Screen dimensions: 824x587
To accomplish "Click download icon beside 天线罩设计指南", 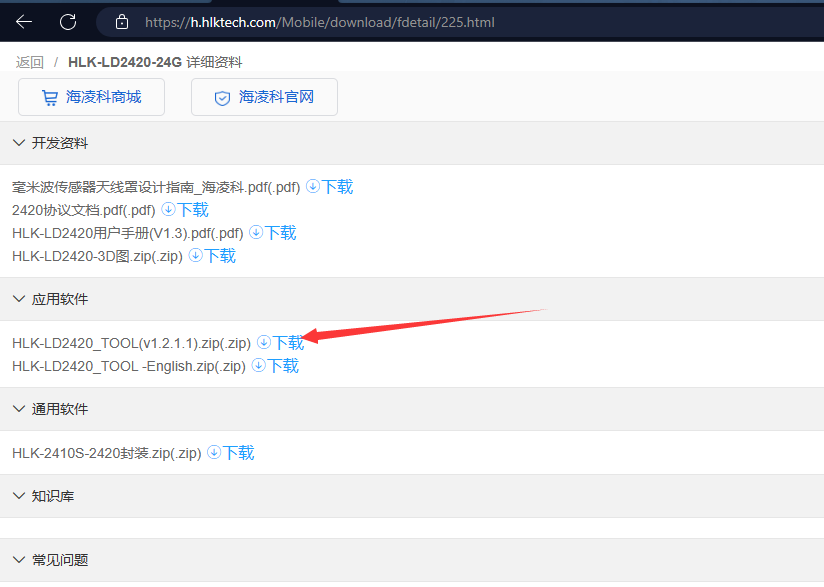I will click(313, 186).
